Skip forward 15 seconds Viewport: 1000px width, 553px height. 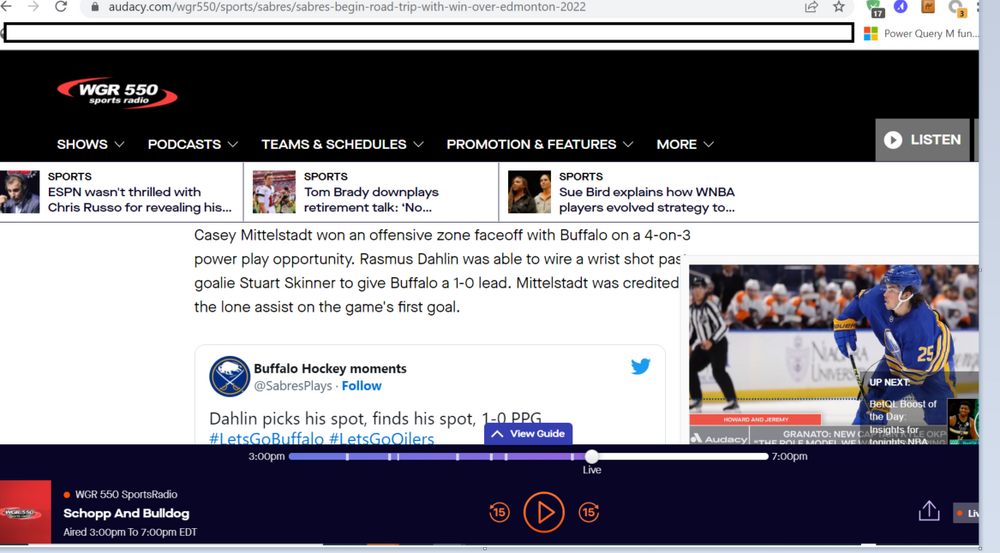[x=589, y=512]
